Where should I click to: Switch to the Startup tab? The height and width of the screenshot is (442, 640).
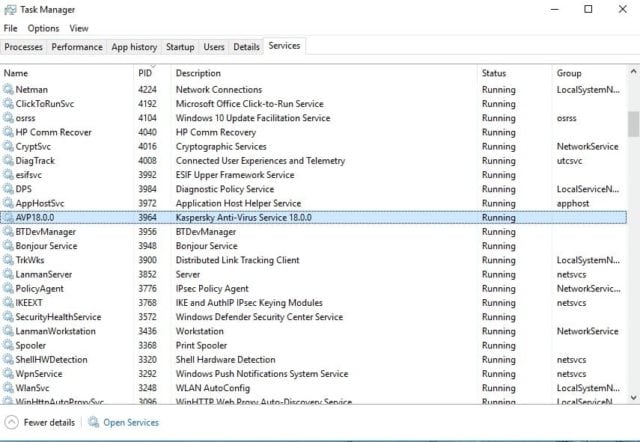pyautogui.click(x=180, y=47)
